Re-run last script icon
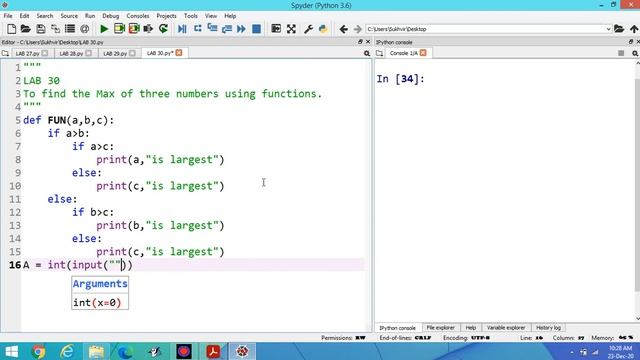The image size is (640, 360). coord(163,29)
